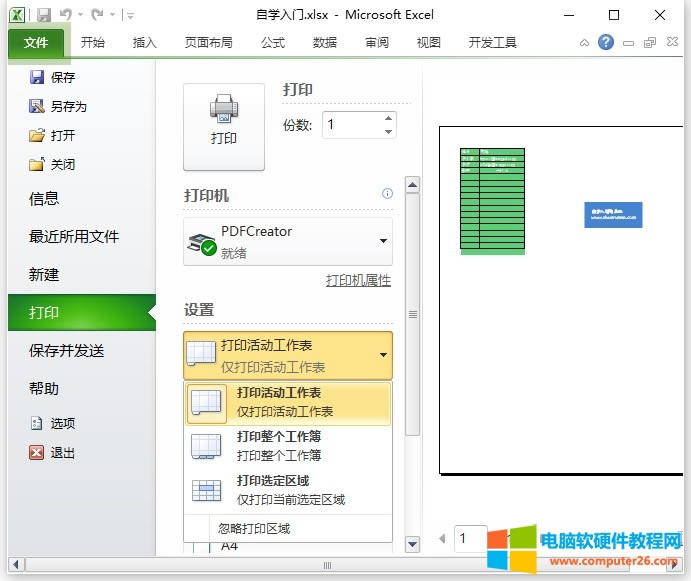Open the Undo history dropdown arrow
This screenshot has height=581, width=691.
coord(80,15)
